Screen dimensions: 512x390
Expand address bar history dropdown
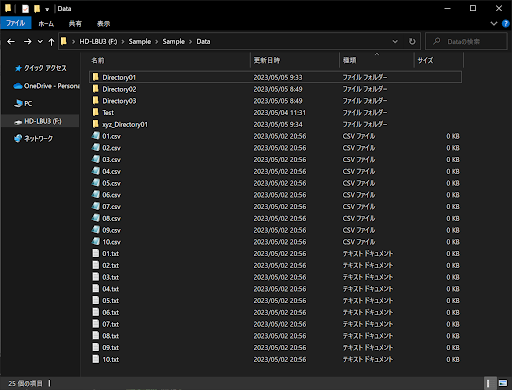tap(395, 42)
